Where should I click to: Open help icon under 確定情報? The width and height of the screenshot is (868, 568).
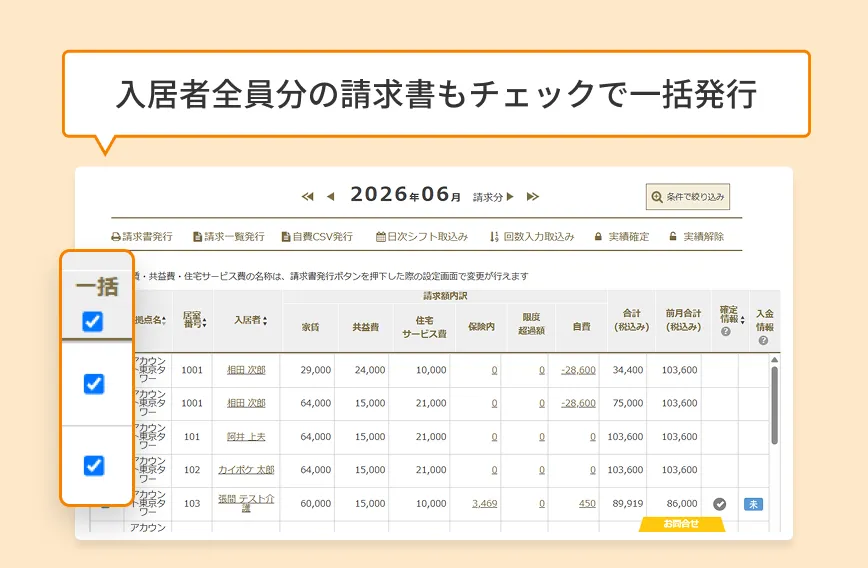point(726,331)
